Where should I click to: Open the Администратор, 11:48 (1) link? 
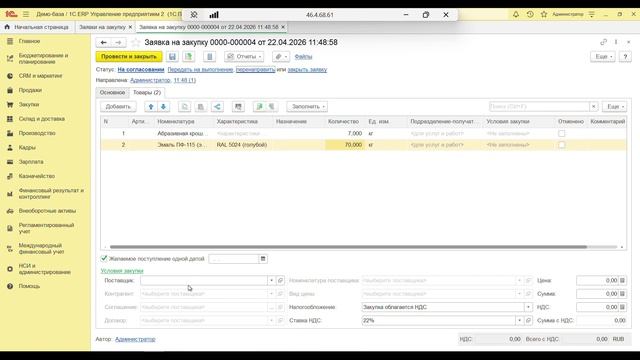coord(163,80)
